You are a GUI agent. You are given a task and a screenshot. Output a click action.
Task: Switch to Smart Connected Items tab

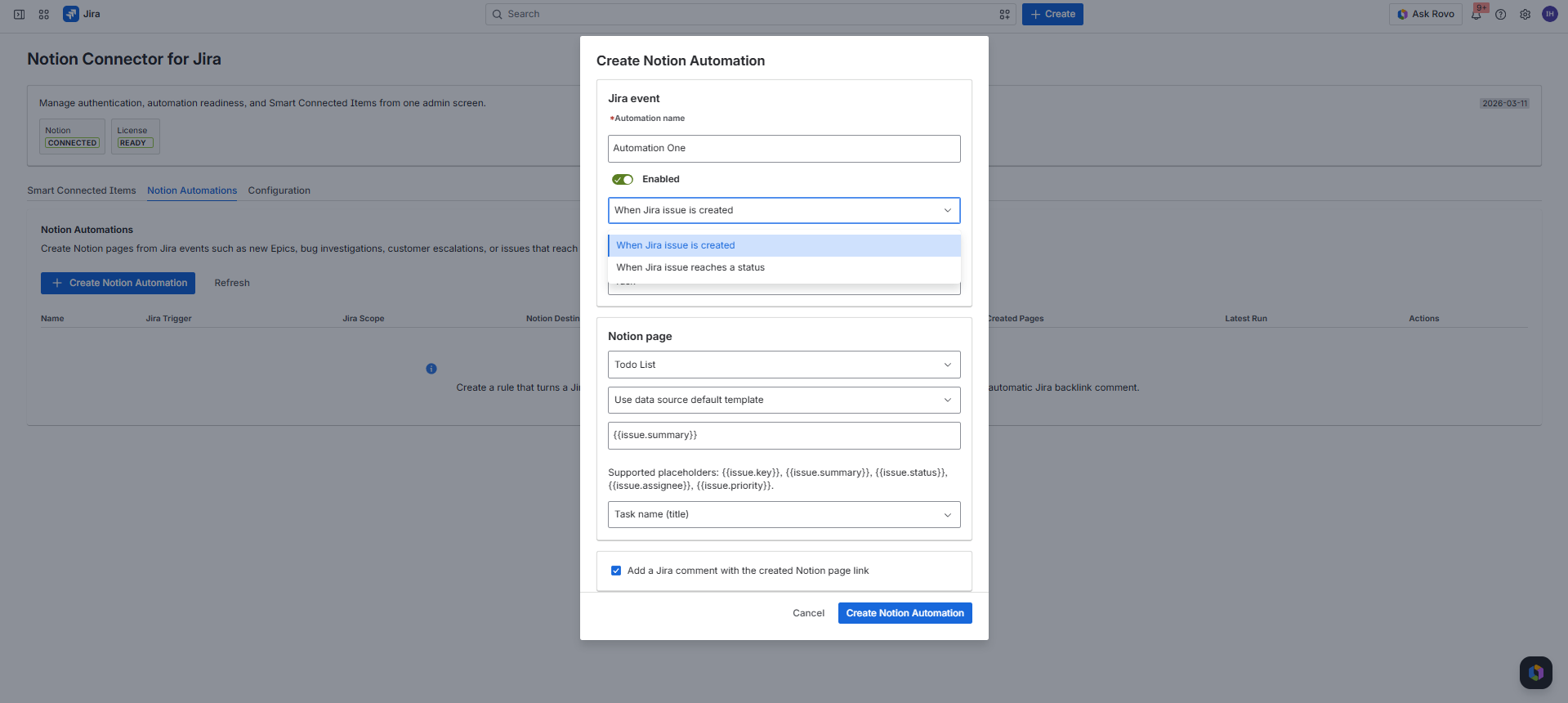[82, 190]
